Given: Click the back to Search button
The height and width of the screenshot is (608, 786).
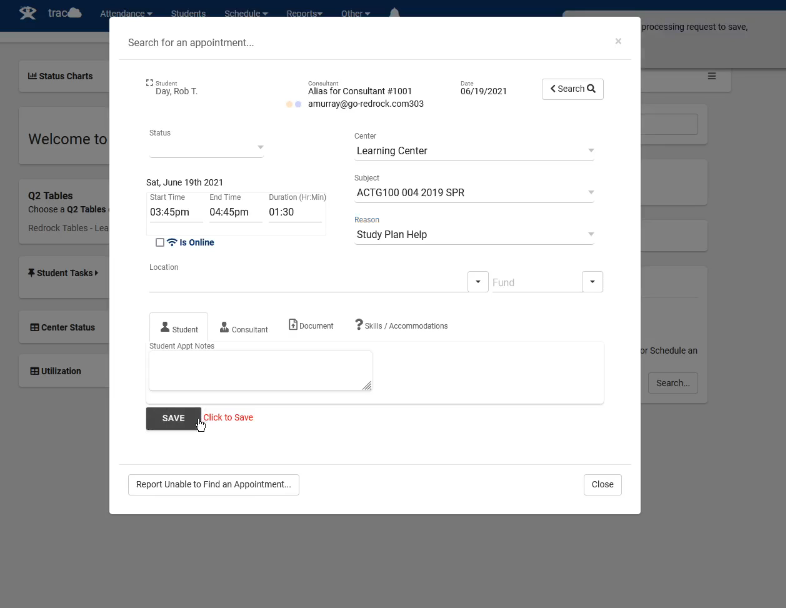Looking at the screenshot, I should pos(572,89).
